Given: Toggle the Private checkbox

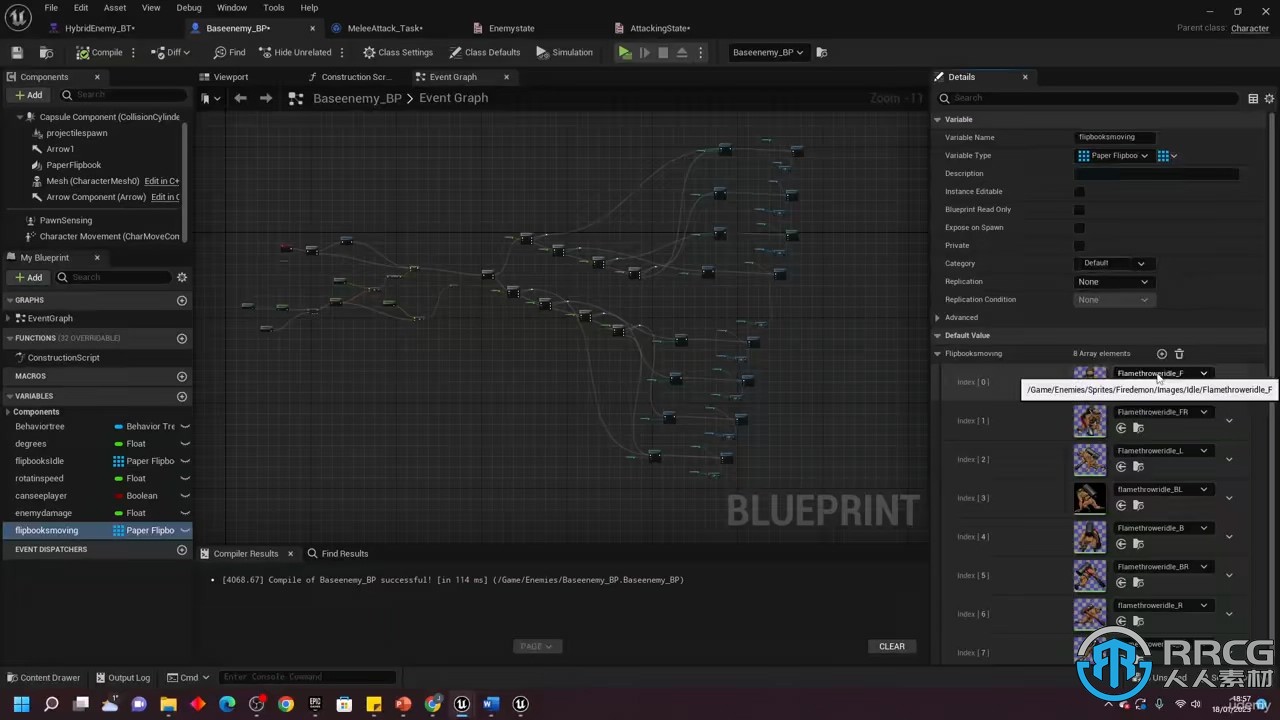Looking at the screenshot, I should point(1079,246).
